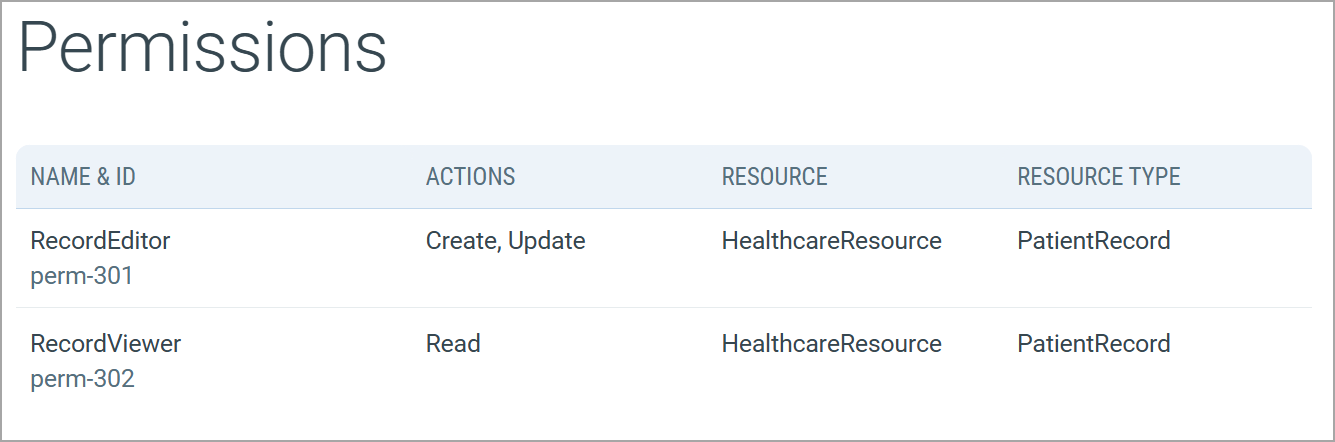Click the word Update in RecordEditor actions
Image resolution: width=1335 pixels, height=442 pixels.
click(x=546, y=241)
